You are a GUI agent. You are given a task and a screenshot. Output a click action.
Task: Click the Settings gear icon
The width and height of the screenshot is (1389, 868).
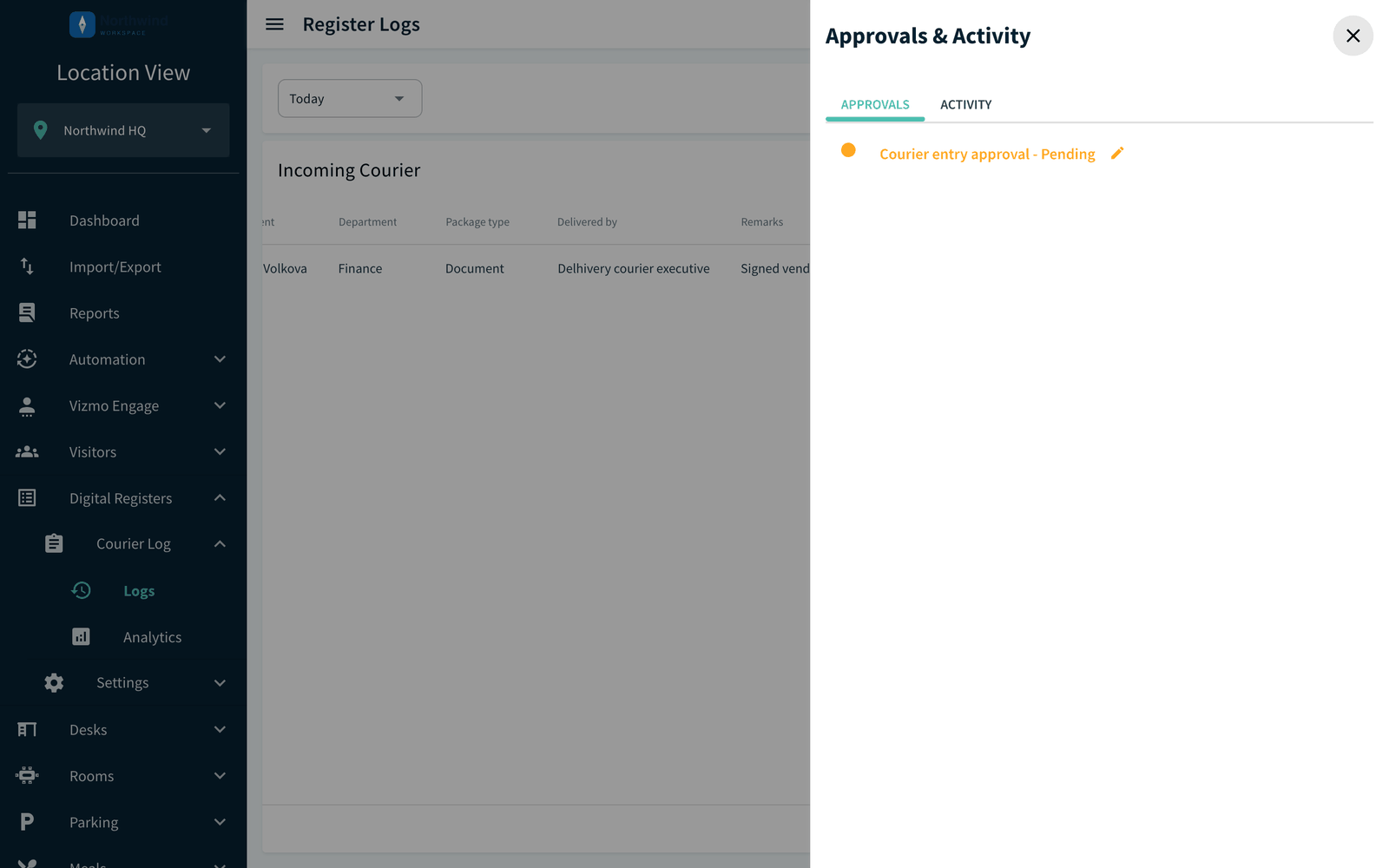click(54, 682)
